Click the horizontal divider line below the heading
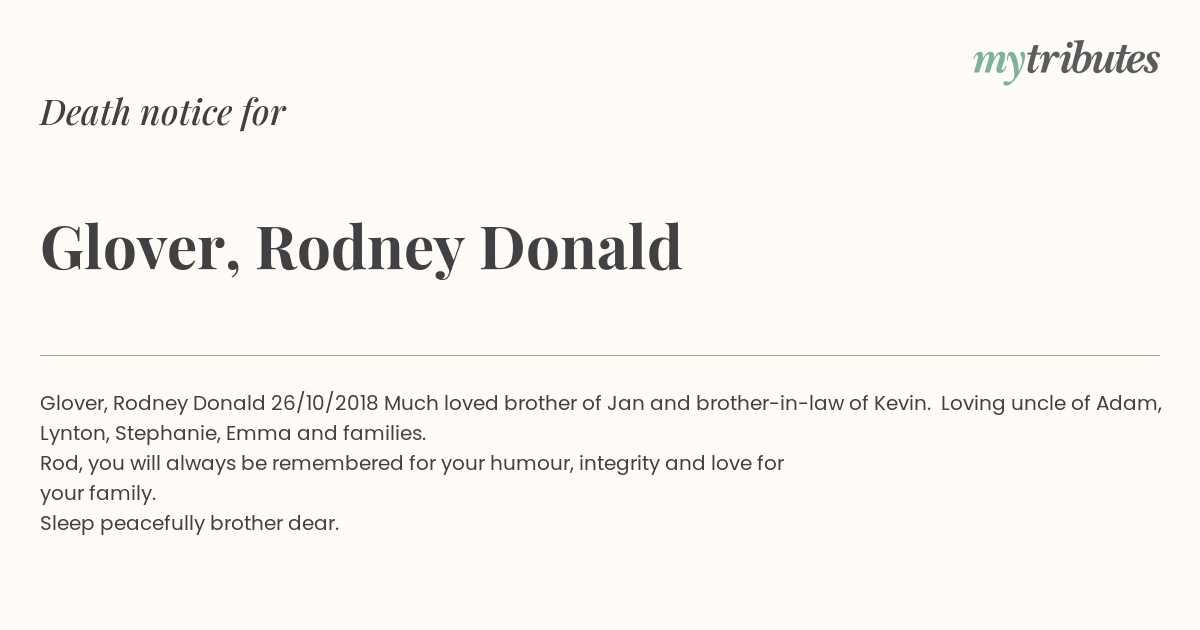This screenshot has width=1200, height=630. tap(600, 355)
